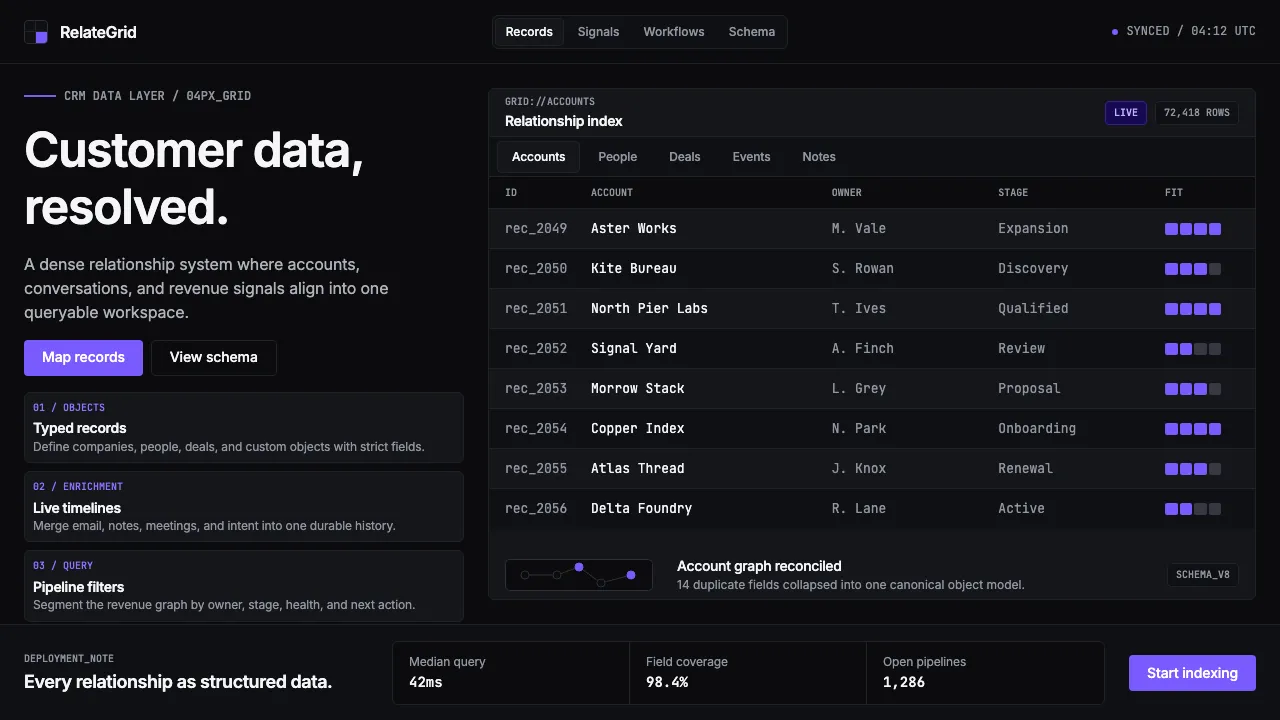Click the SYNCED / 04:12 UTC status
Image resolution: width=1280 pixels, height=720 pixels.
(1184, 32)
